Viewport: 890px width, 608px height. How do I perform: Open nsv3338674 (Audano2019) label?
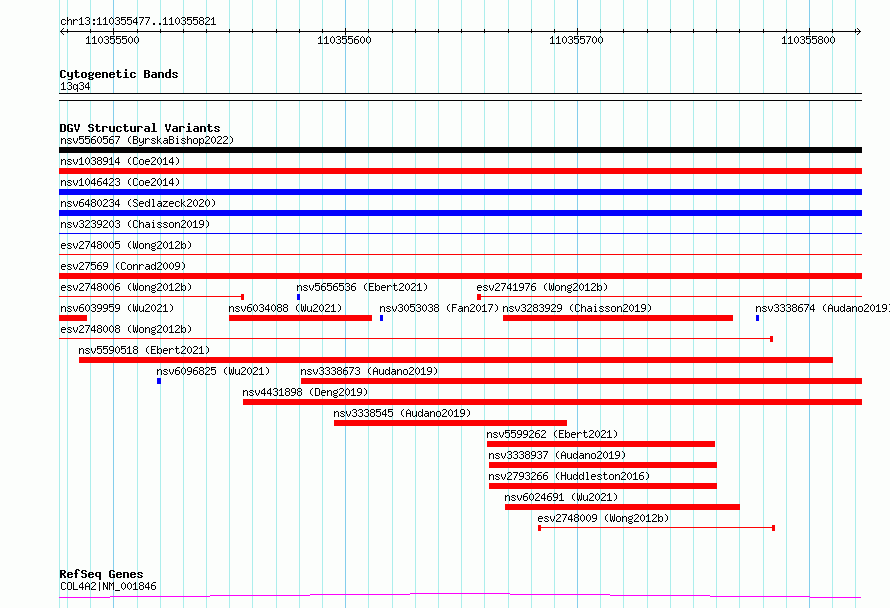point(822,308)
